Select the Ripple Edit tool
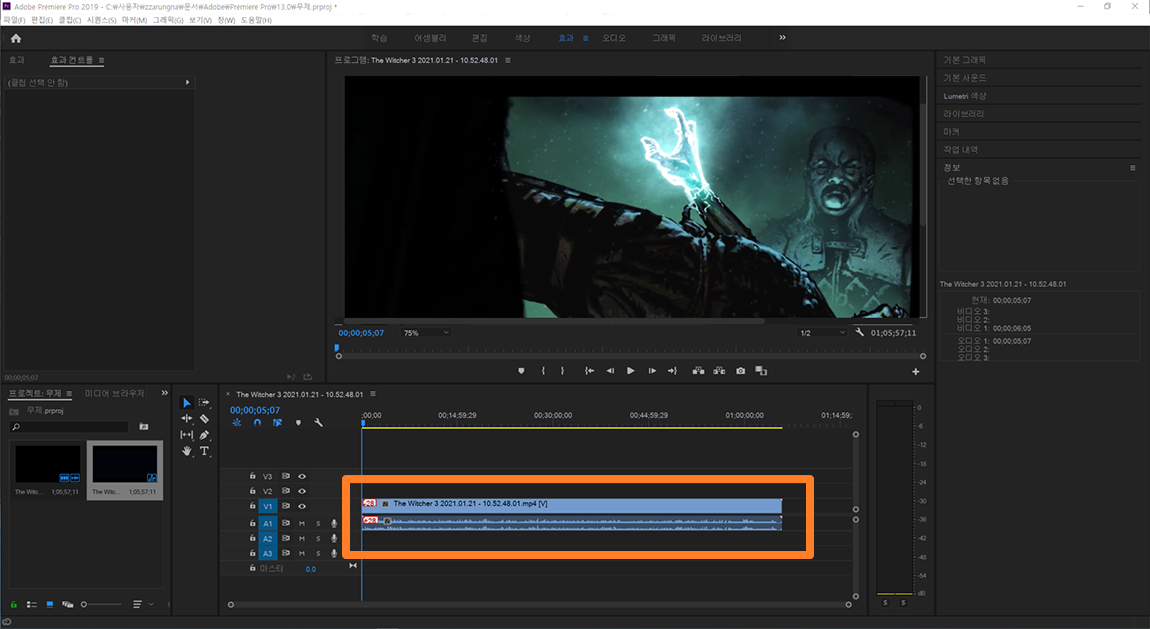 [x=186, y=419]
